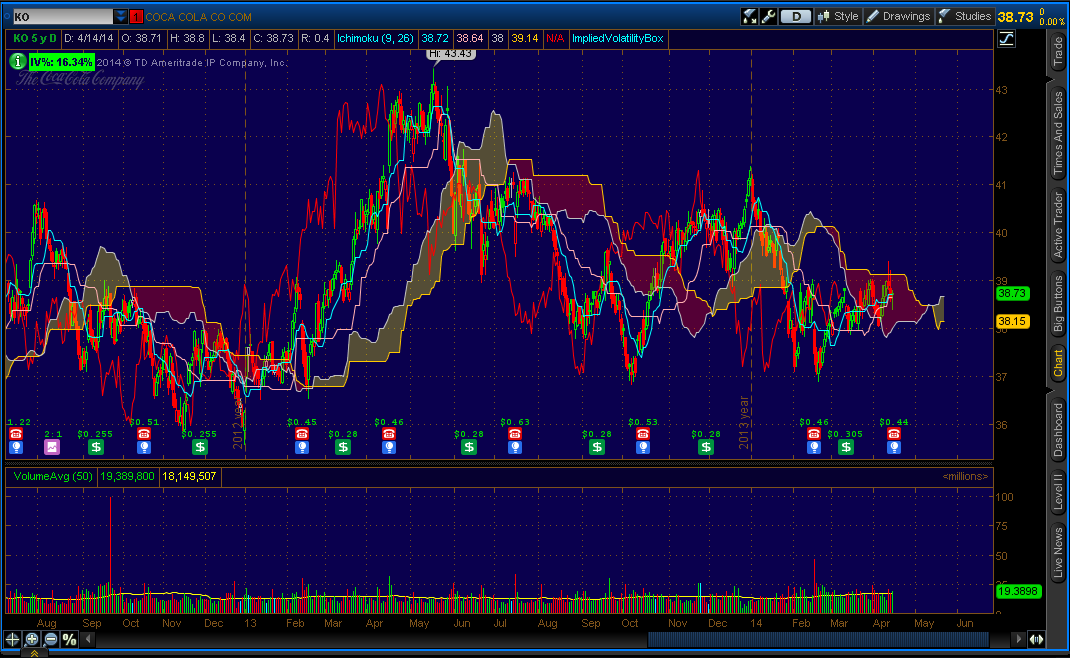The image size is (1070, 658).
Task: Open the D timeframe selector
Action: tap(795, 16)
